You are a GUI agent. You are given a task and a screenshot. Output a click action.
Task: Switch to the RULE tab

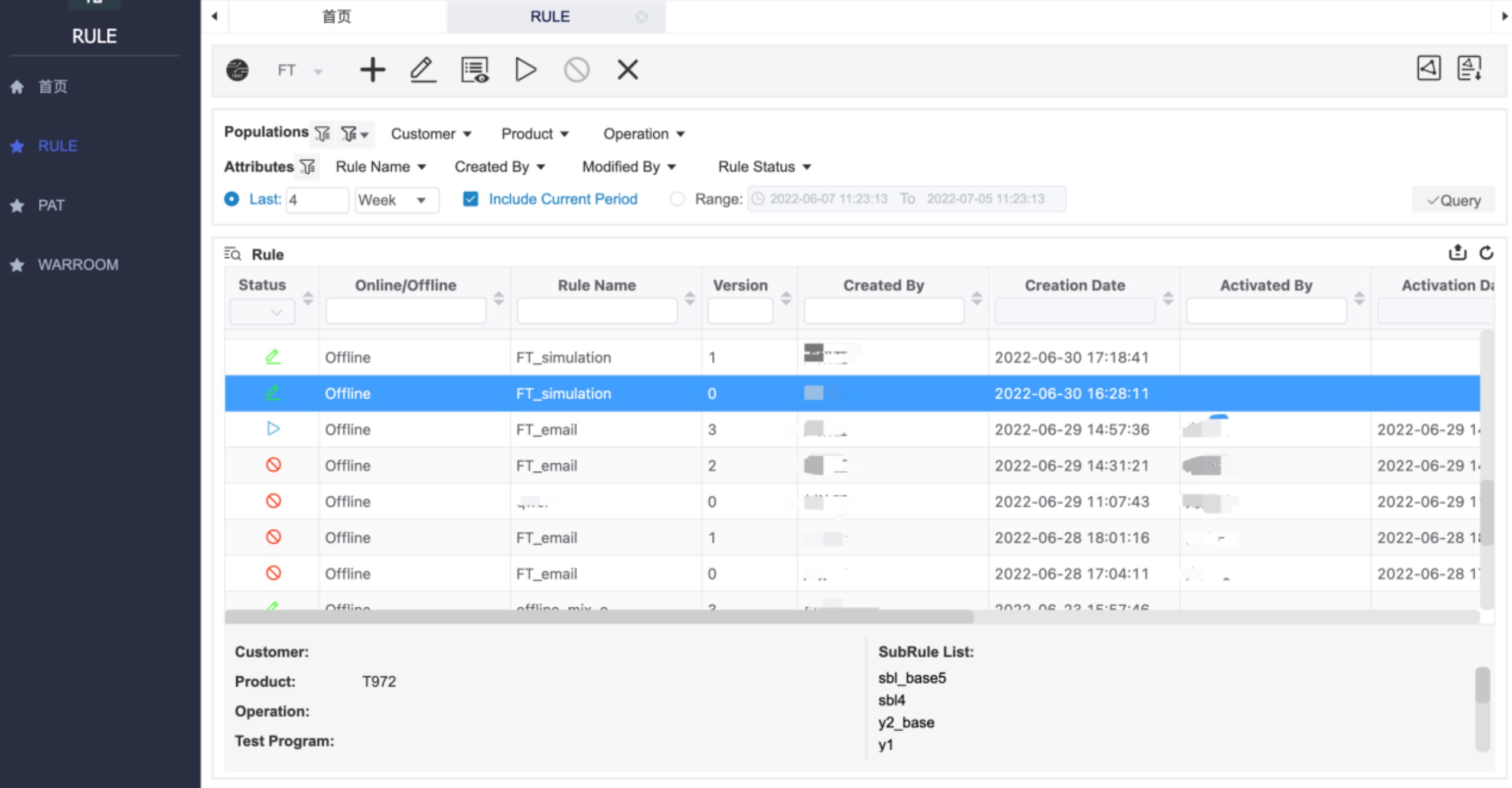click(550, 17)
